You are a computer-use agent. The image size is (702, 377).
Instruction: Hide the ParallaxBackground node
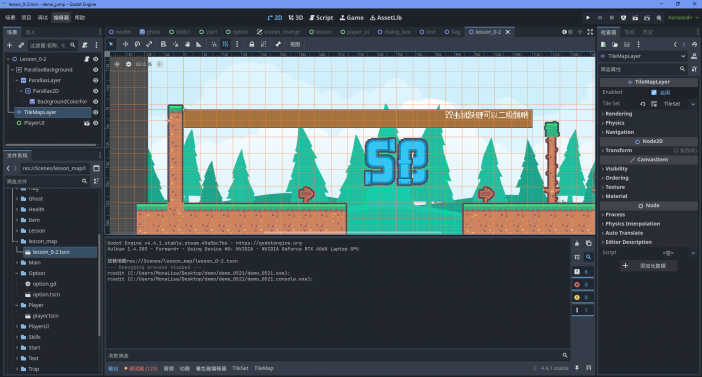[x=95, y=70]
